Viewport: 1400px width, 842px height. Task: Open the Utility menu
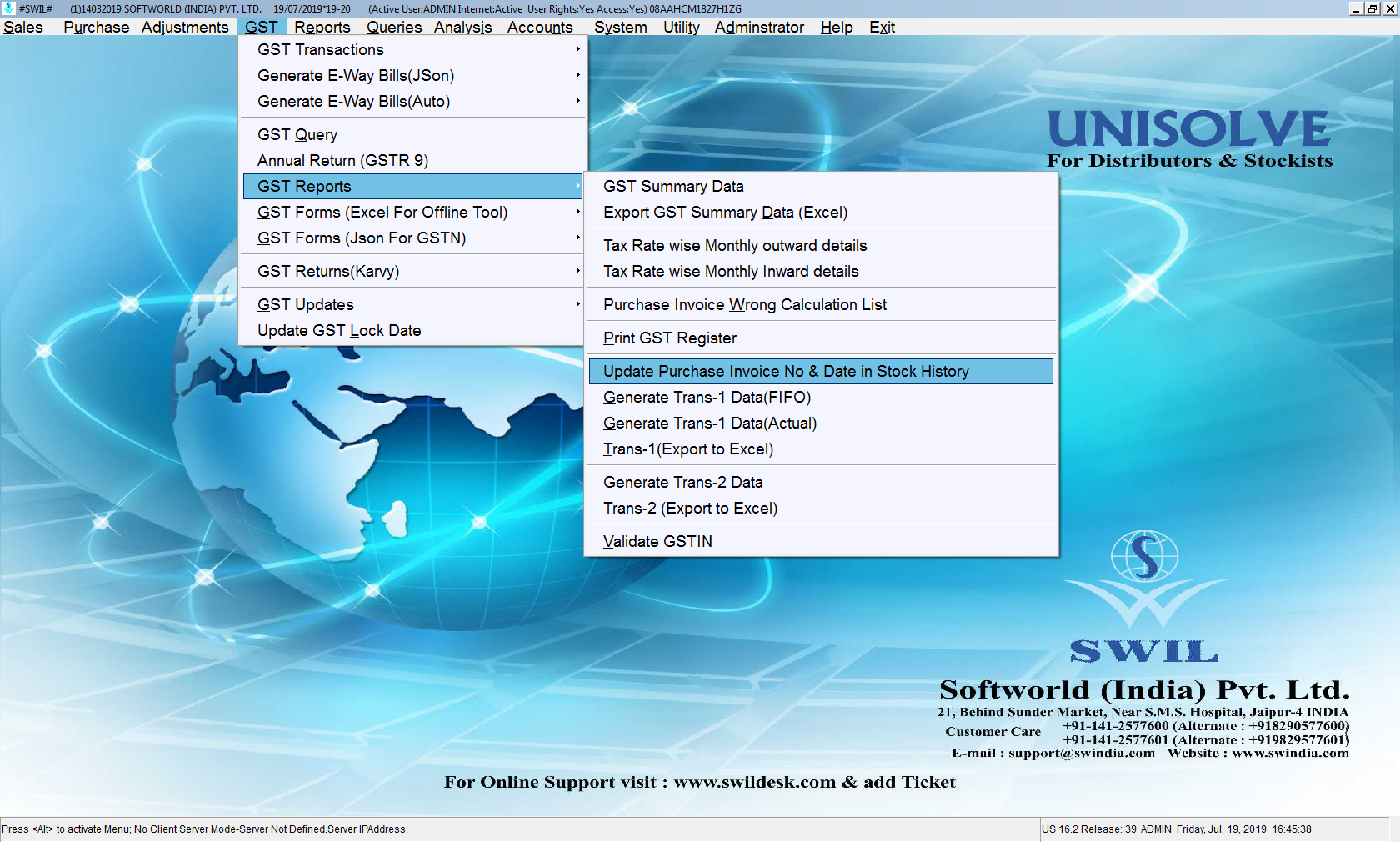[682, 27]
